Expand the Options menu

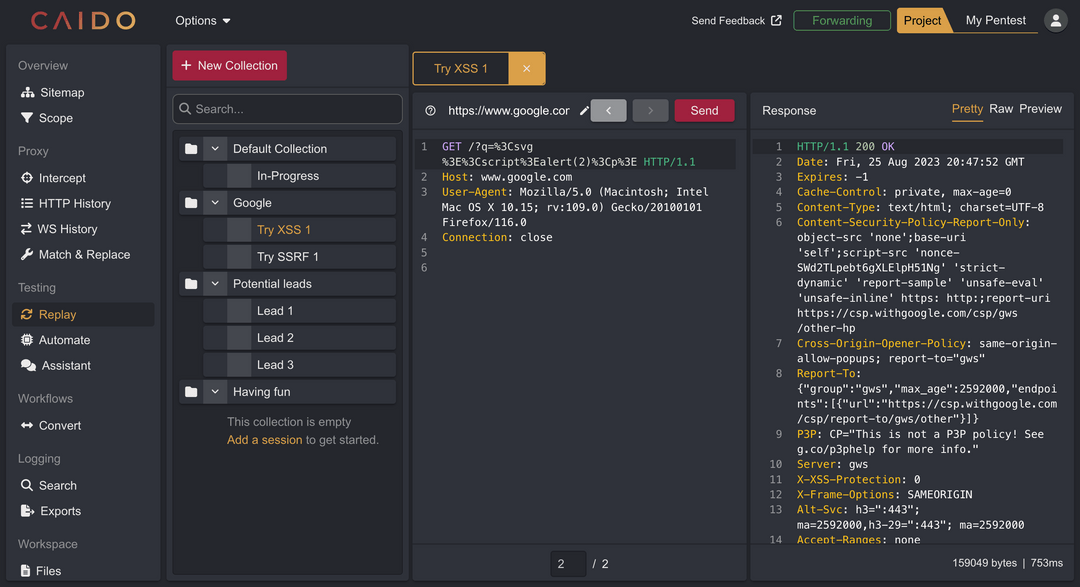pos(202,20)
